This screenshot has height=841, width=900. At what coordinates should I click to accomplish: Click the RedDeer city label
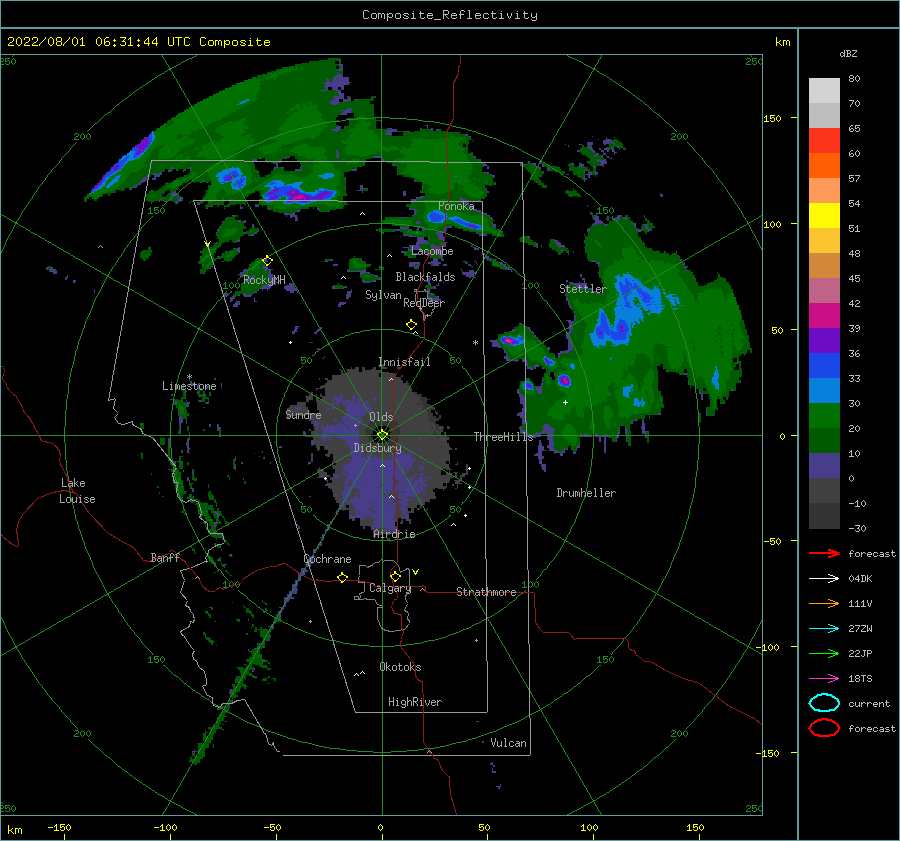(x=424, y=303)
